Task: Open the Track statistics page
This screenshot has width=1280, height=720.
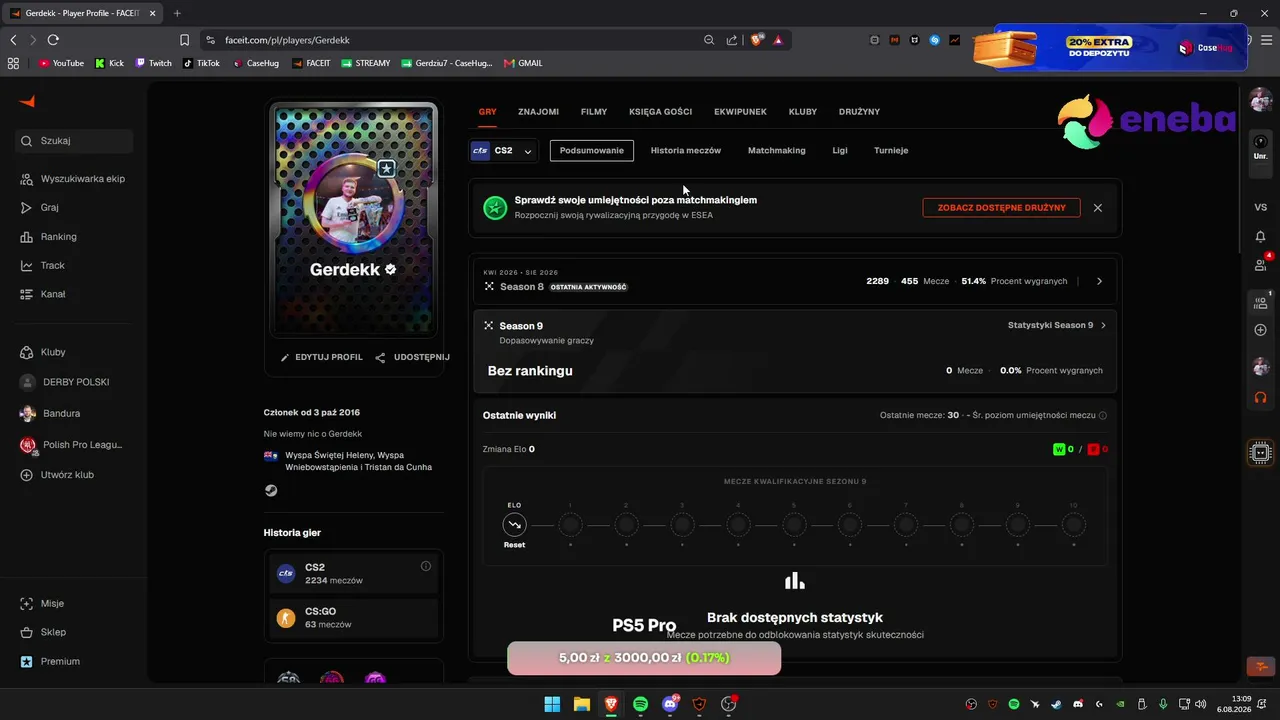Action: 42,266
